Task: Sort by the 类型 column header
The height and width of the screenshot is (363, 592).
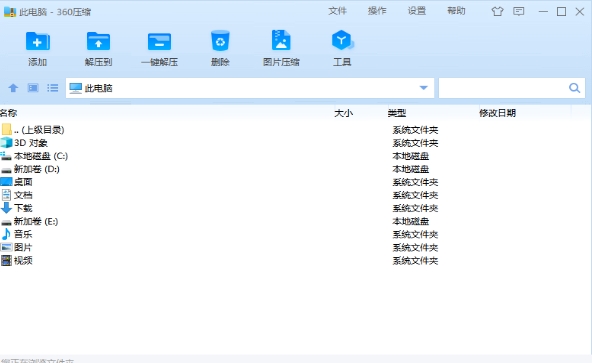Action: 396,113
